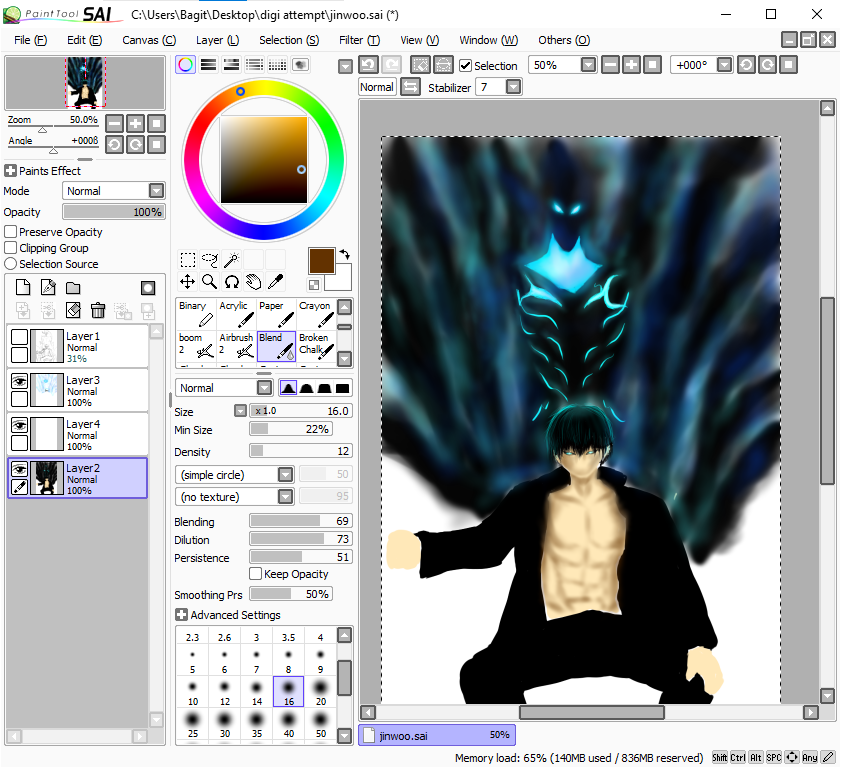Select the Crayon brush tool

click(x=316, y=314)
